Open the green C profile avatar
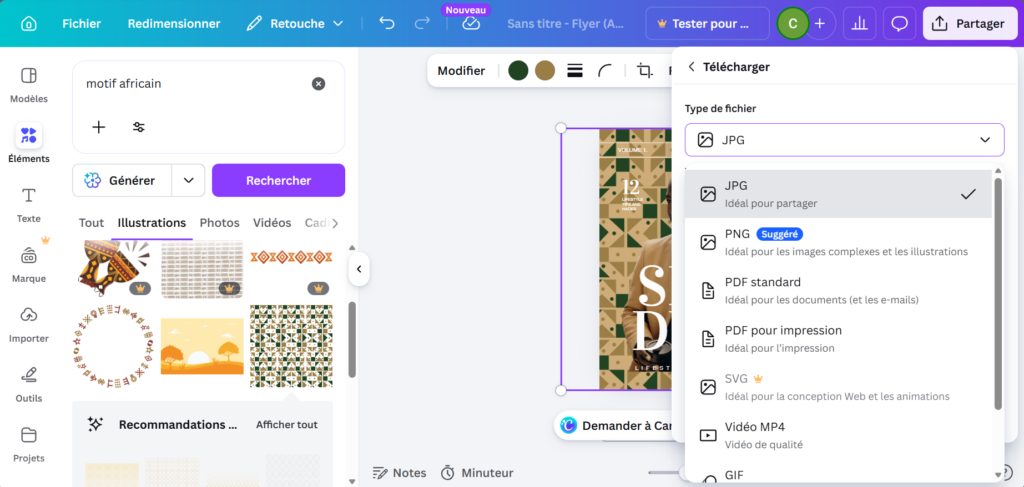Image resolution: width=1024 pixels, height=487 pixels. pos(793,24)
